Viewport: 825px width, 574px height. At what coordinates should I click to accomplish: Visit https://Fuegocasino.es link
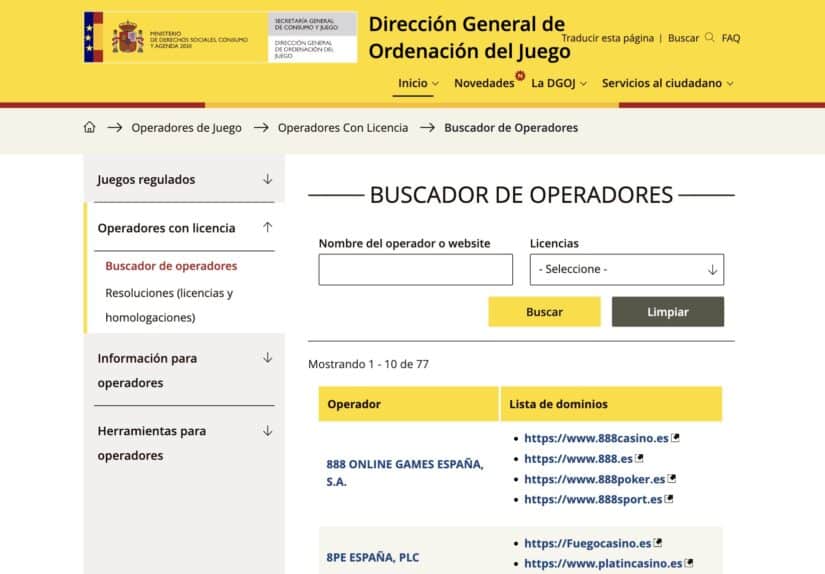click(x=588, y=543)
